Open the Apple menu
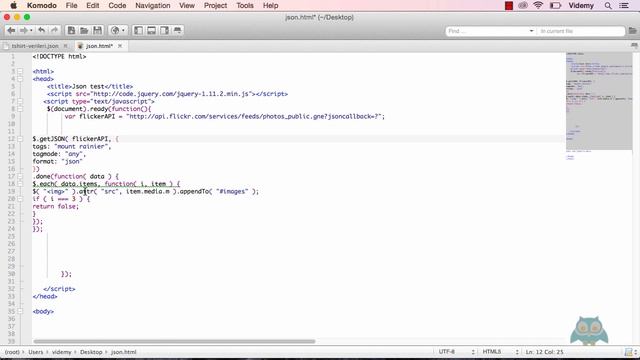This screenshot has height=360, width=640. point(13,6)
